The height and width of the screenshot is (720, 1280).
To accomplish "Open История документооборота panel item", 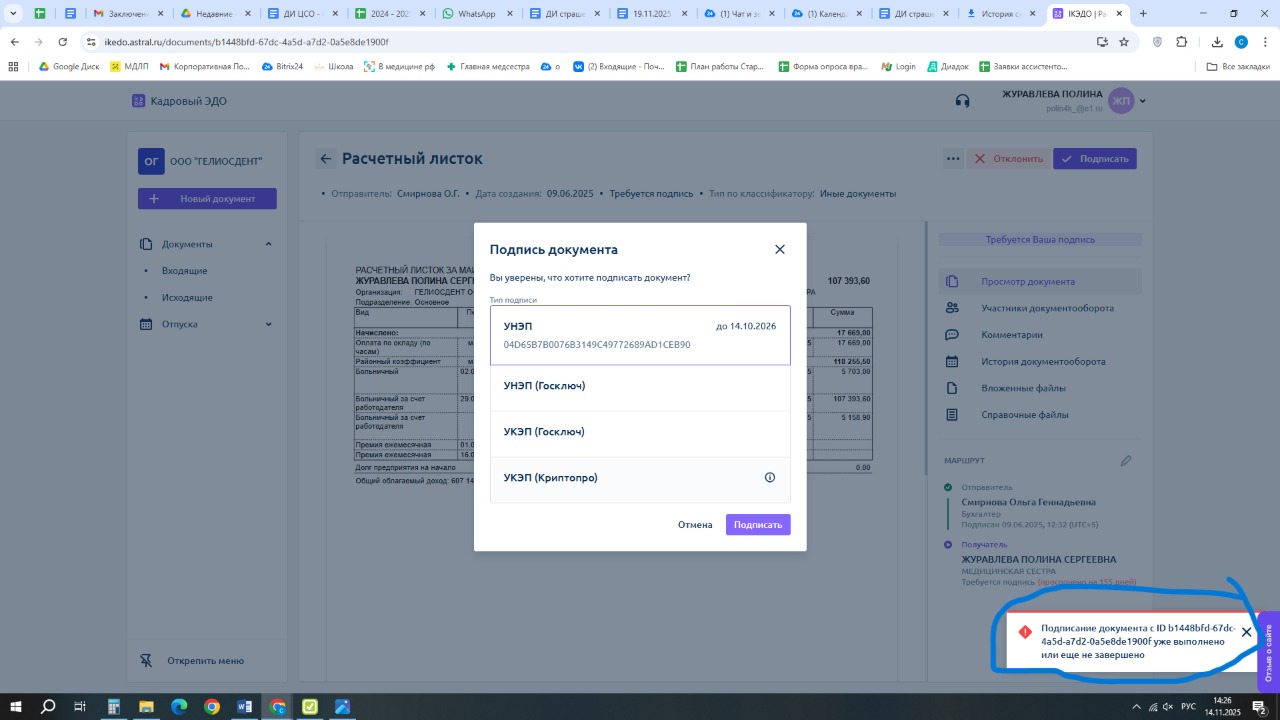I will (x=1043, y=362).
